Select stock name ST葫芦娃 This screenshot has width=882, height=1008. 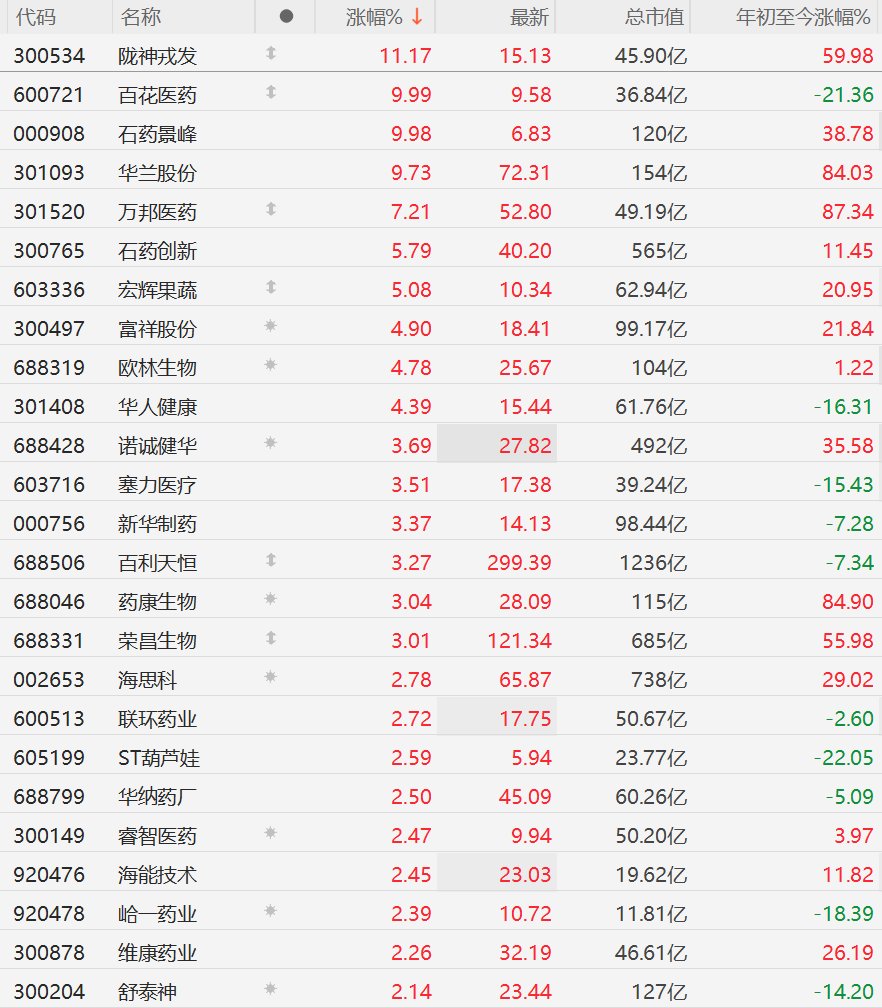pyautogui.click(x=159, y=758)
